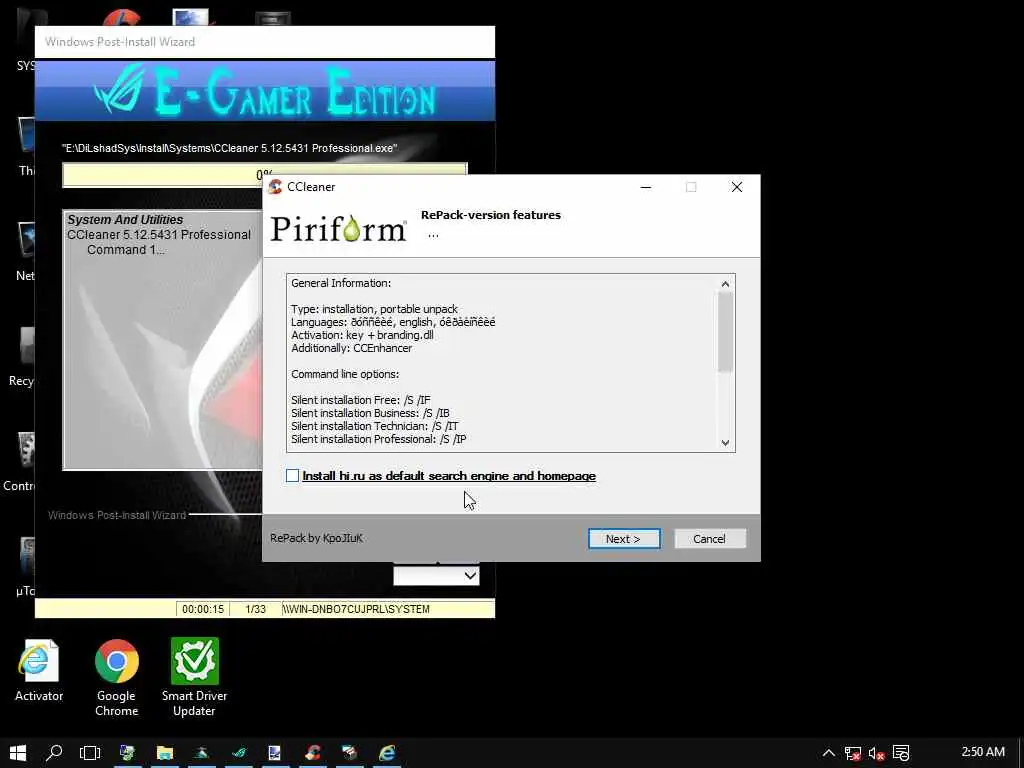Screen dimensions: 1024x768
Task: Click the network status tray icon
Action: click(852, 754)
